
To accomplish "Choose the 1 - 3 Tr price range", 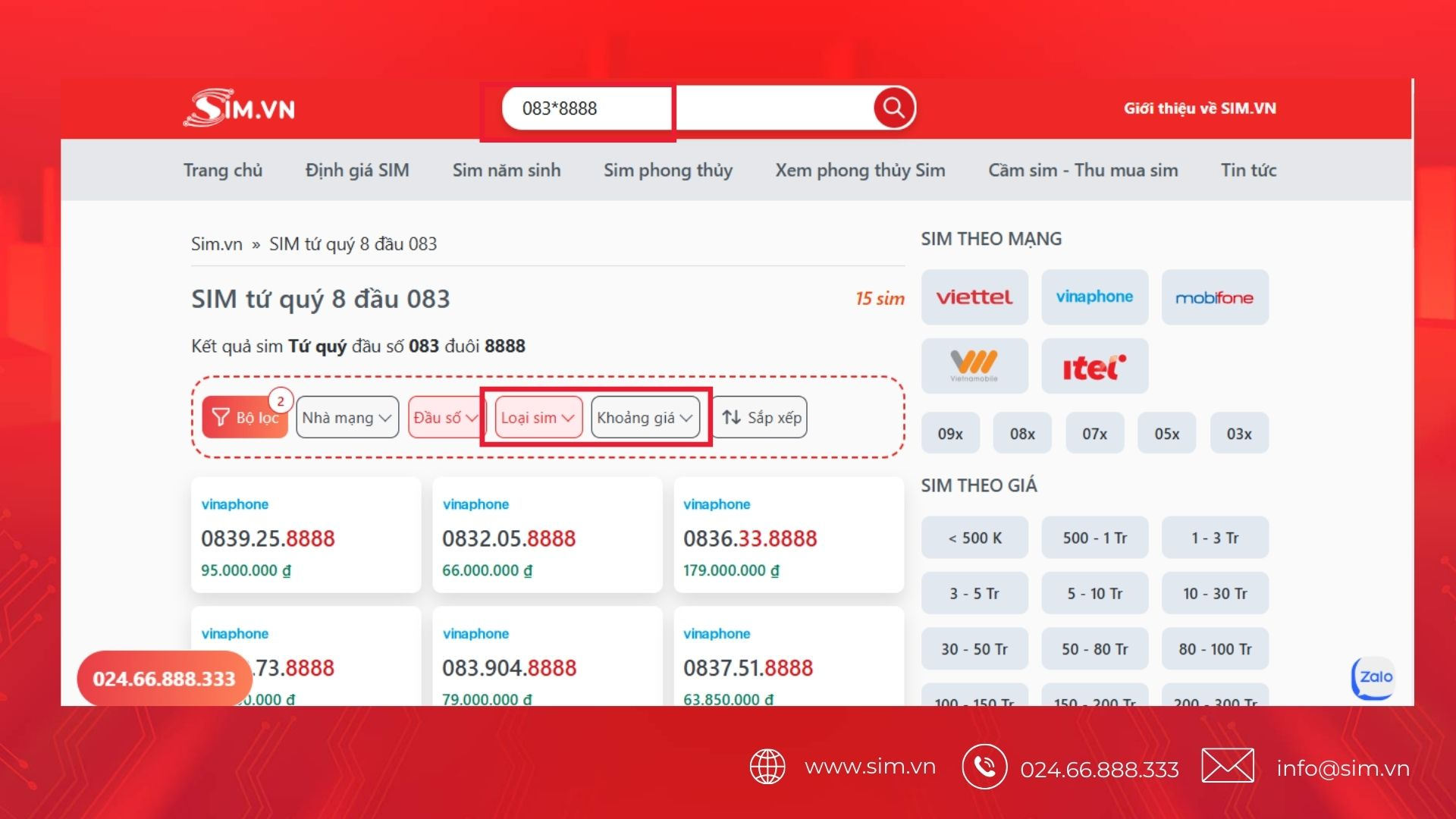I will tap(1215, 538).
